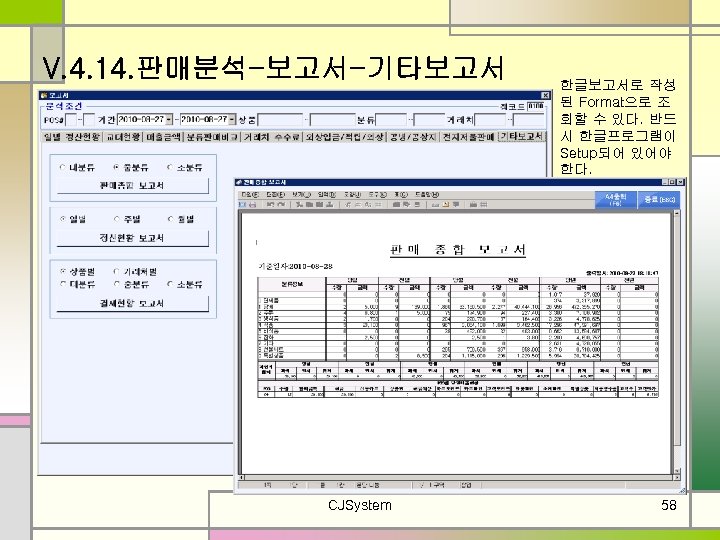Click the cut scissors icon in viewer toolbar
This screenshot has width=720, height=540.
click(x=299, y=205)
